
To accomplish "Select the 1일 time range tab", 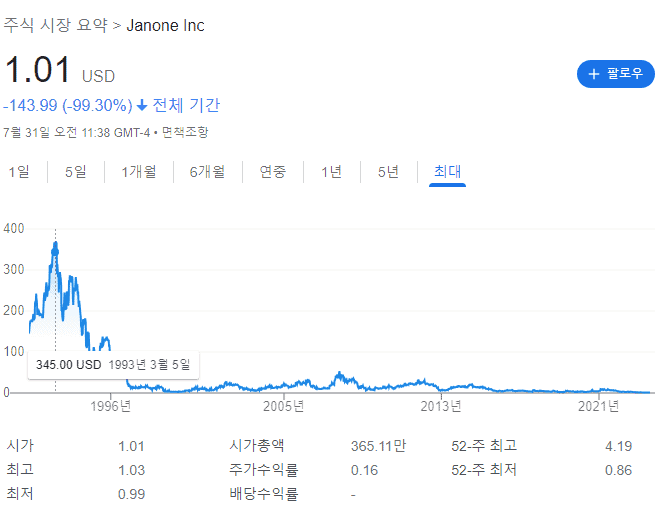I will [x=19, y=172].
